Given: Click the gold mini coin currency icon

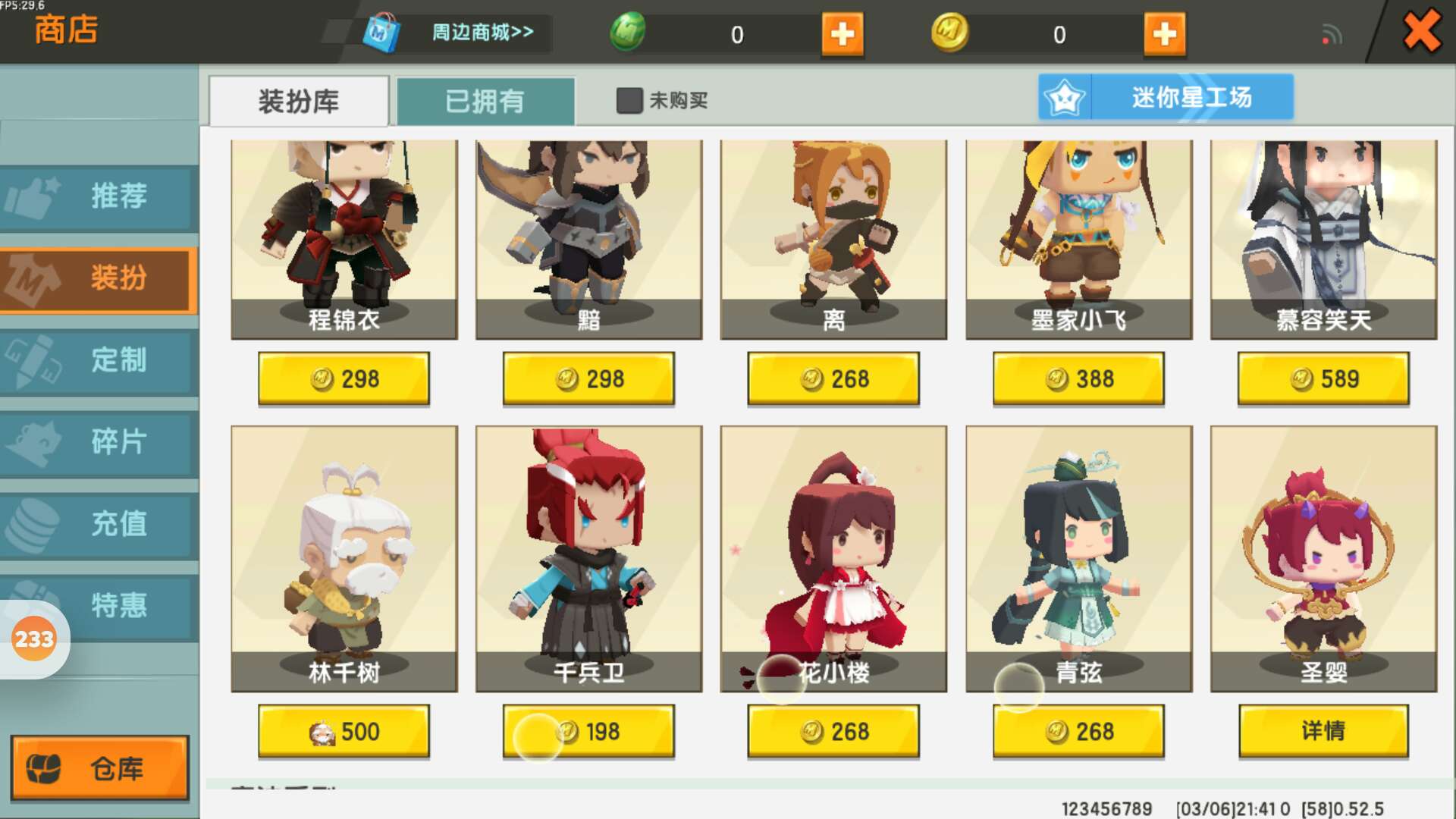Looking at the screenshot, I should [x=949, y=33].
